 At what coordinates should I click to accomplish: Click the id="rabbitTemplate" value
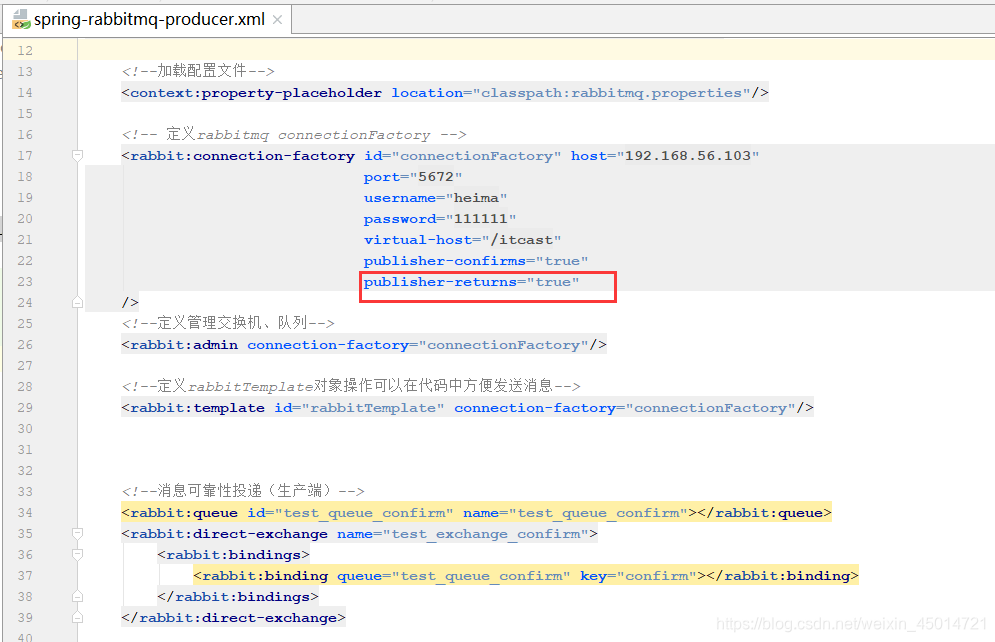click(x=373, y=408)
